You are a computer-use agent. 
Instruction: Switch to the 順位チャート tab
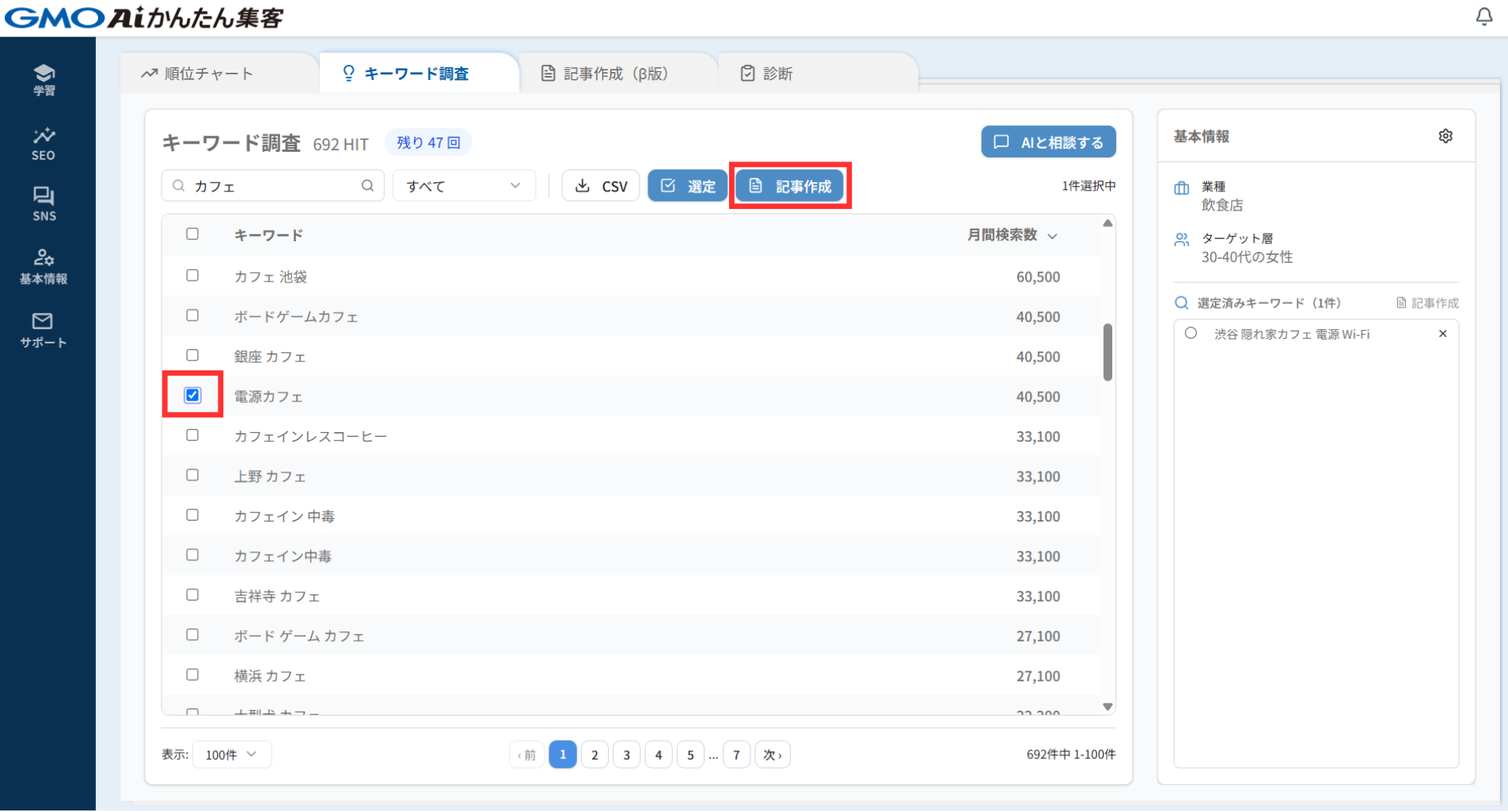coord(198,74)
